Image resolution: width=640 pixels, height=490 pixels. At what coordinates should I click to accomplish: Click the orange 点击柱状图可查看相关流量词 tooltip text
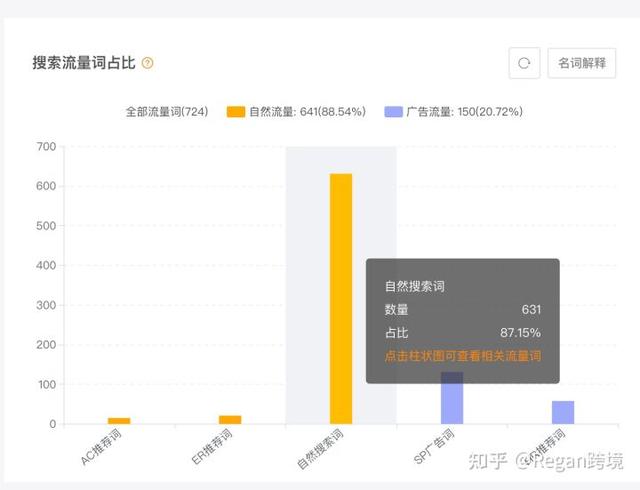[462, 357]
